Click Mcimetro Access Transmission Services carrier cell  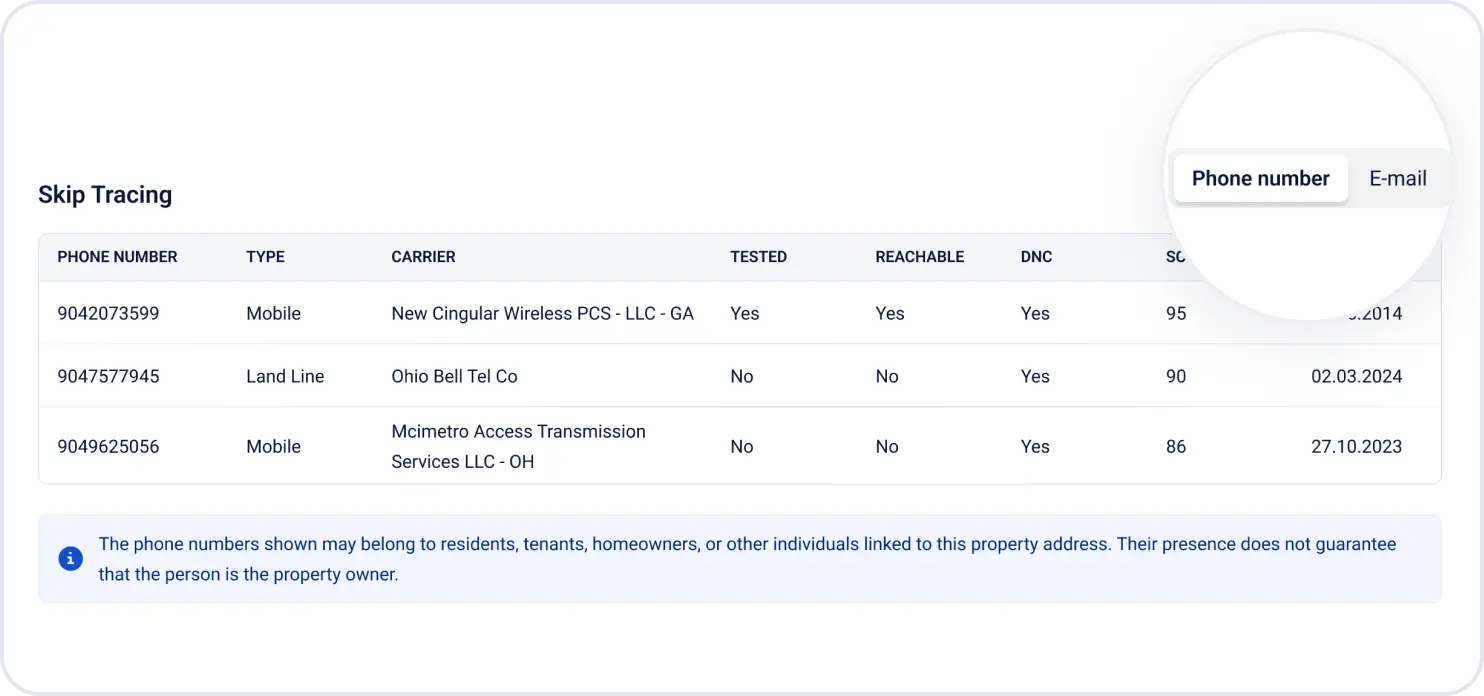tap(518, 447)
